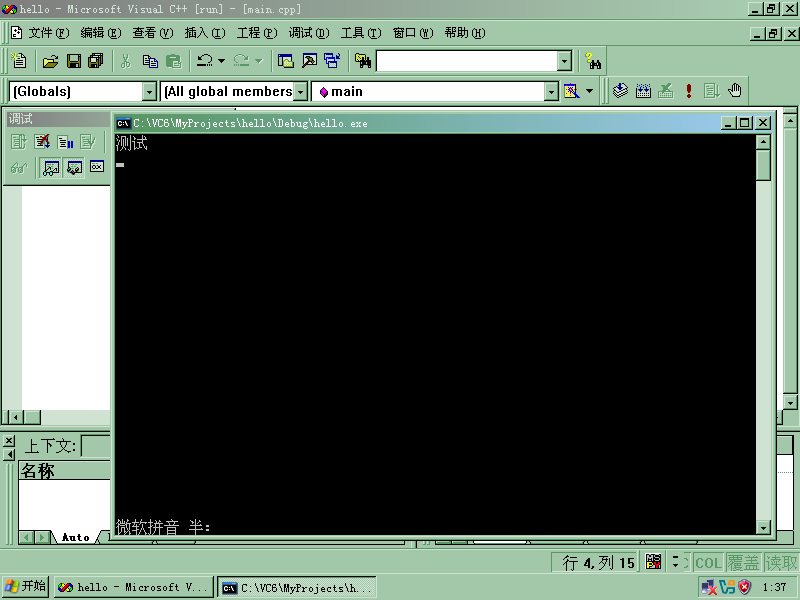Screen dimensions: 800x600
Task: Expand the main function dropdown on the WizardBar
Action: point(553,90)
